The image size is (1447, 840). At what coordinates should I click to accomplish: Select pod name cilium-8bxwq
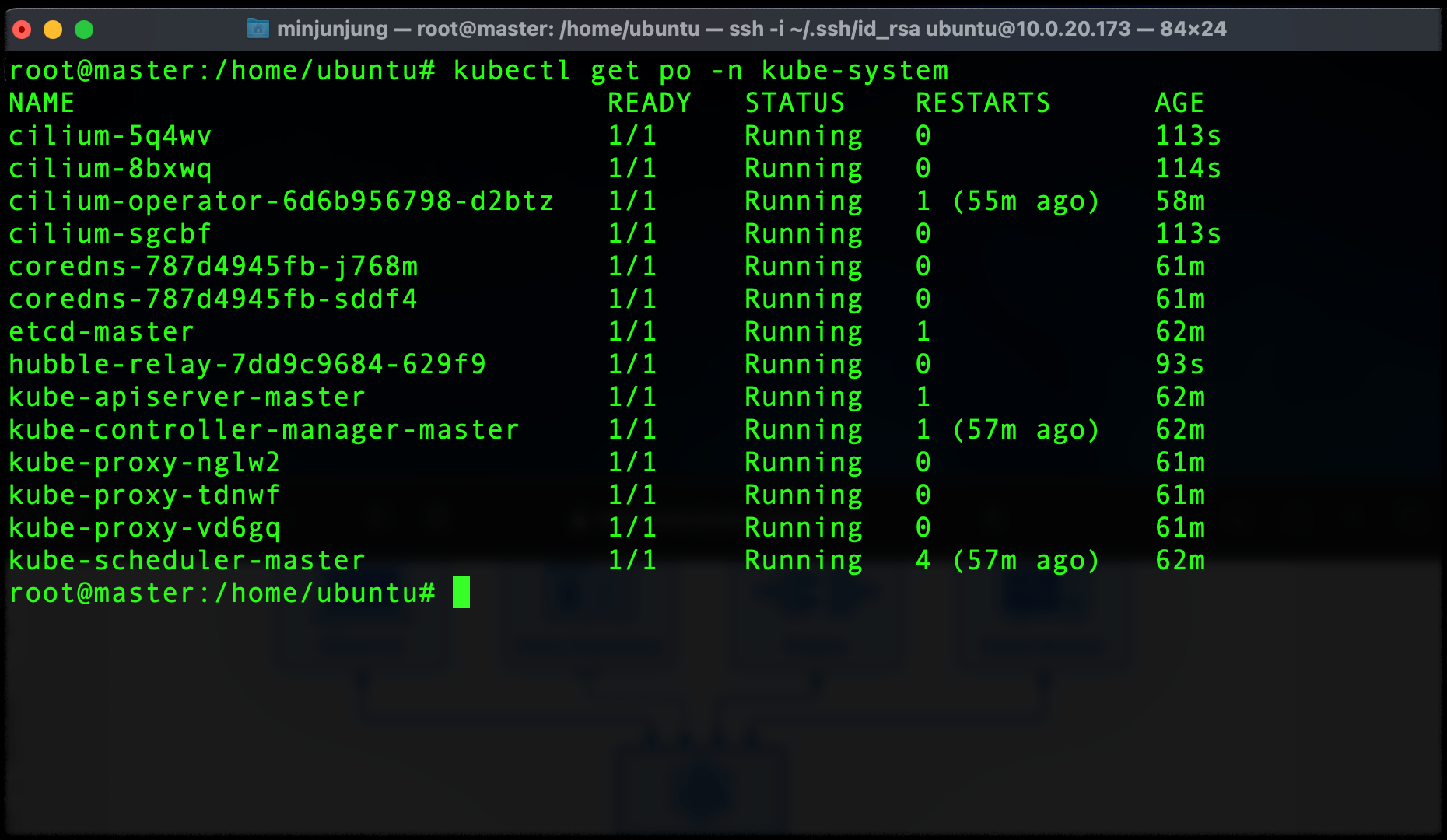pyautogui.click(x=110, y=169)
